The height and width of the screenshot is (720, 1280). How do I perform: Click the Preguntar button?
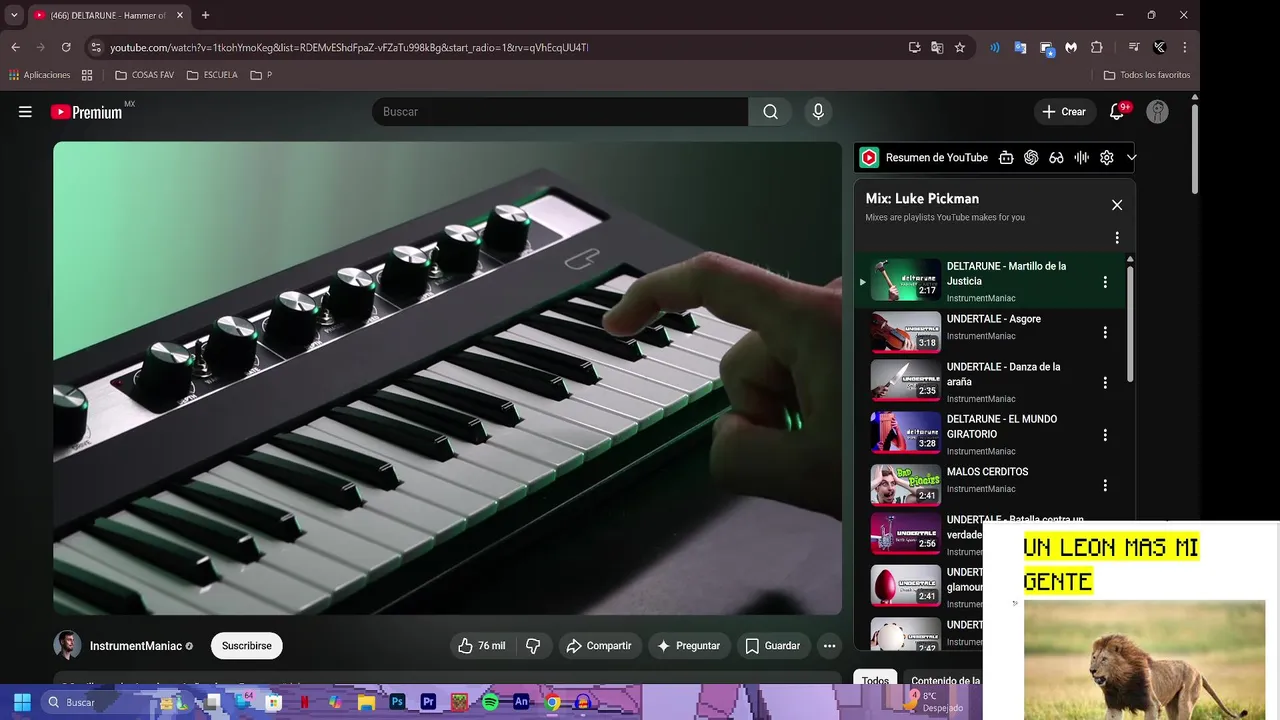pos(689,646)
